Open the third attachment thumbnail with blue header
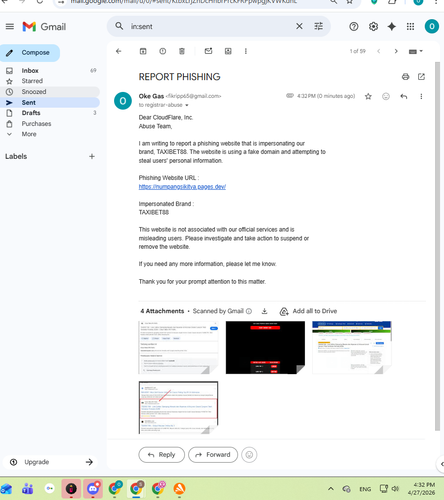Viewport: 444px width, 500px height. click(352, 347)
